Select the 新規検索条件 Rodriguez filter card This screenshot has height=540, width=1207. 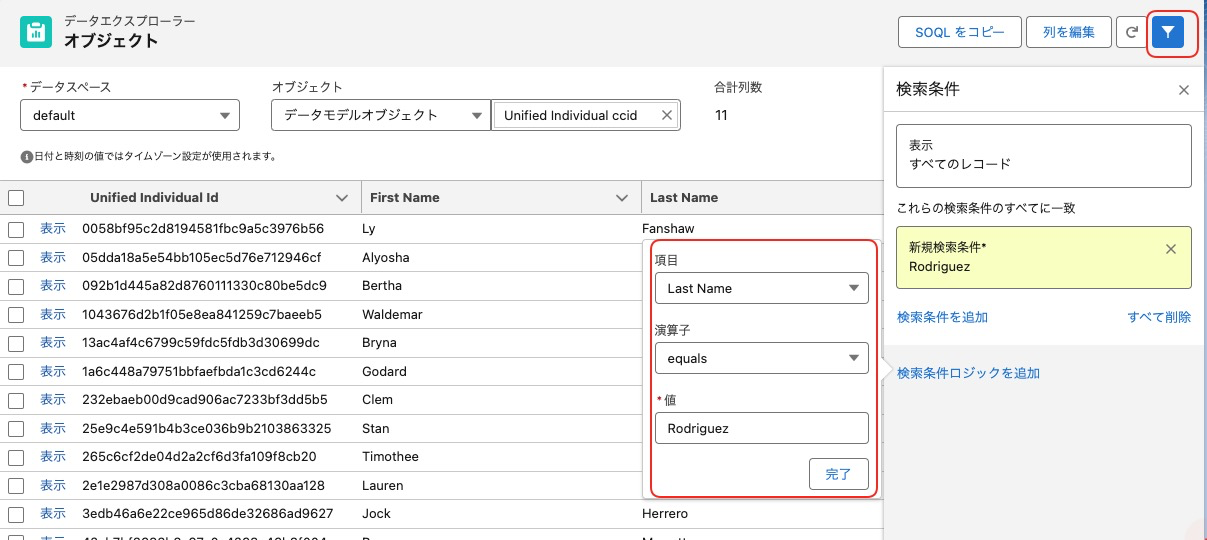(1044, 257)
